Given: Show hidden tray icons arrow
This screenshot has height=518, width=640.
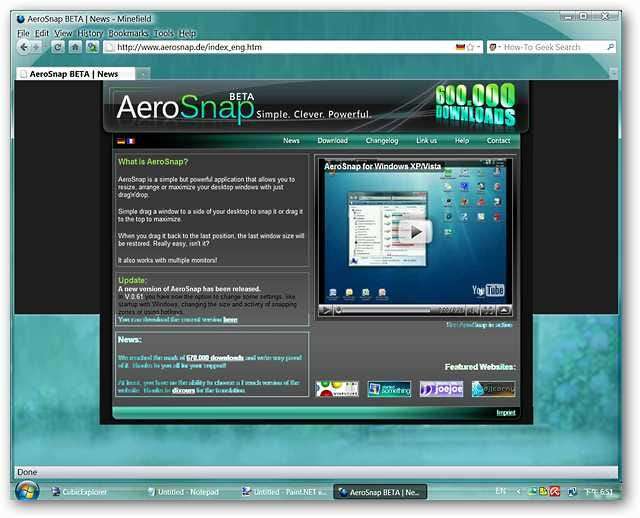Looking at the screenshot, I should (x=518, y=491).
